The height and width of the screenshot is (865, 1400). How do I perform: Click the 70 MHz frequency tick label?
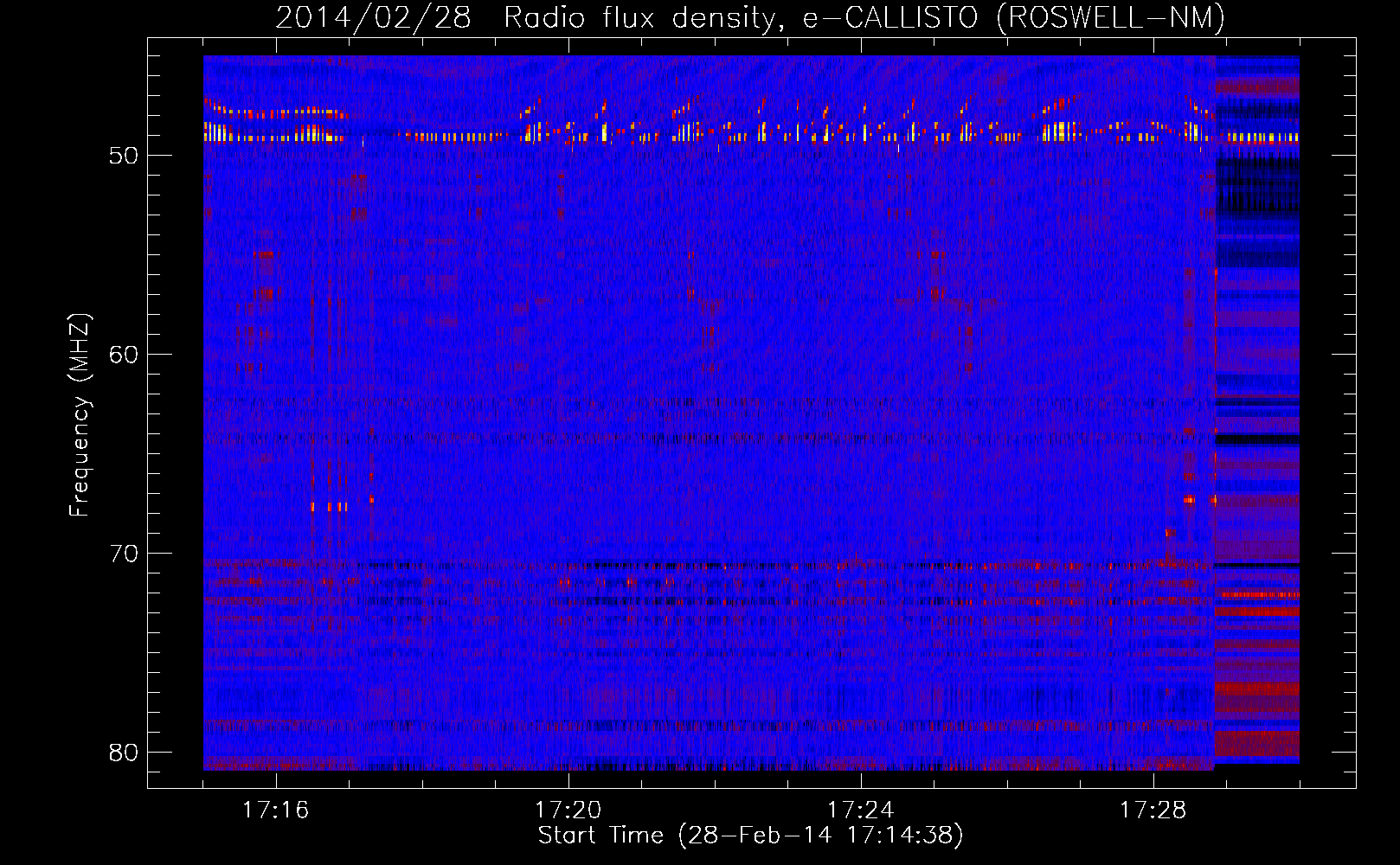pyautogui.click(x=124, y=554)
